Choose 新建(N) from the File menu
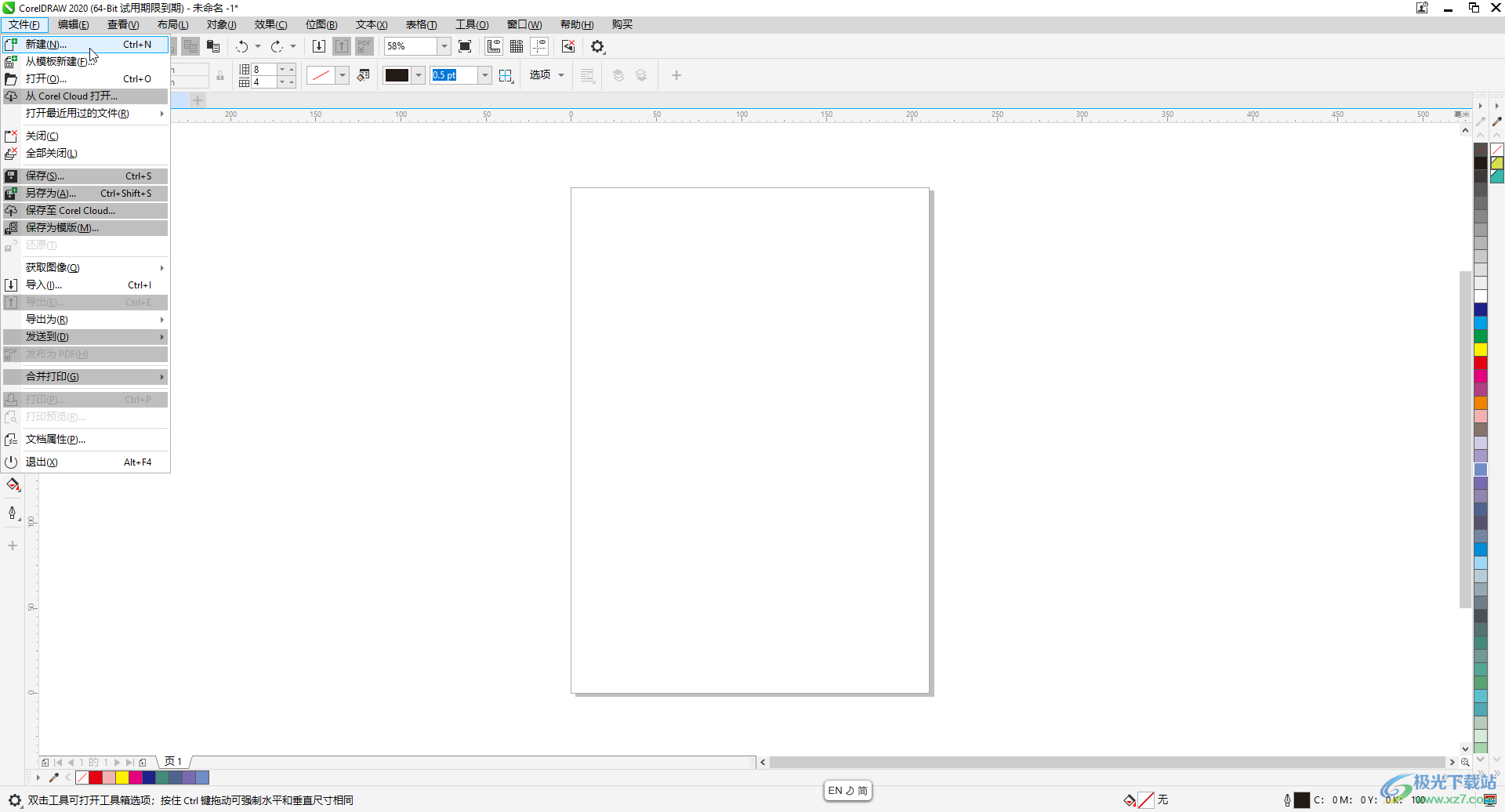Viewport: 1505px width, 812px height. [x=86, y=45]
